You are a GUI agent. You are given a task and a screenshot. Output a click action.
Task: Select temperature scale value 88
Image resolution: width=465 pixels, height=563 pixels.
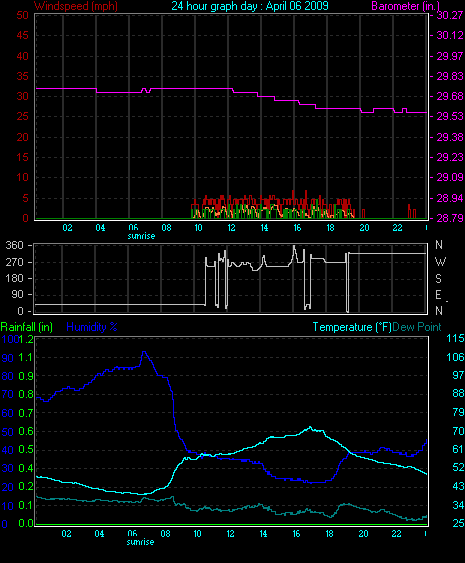tap(458, 393)
